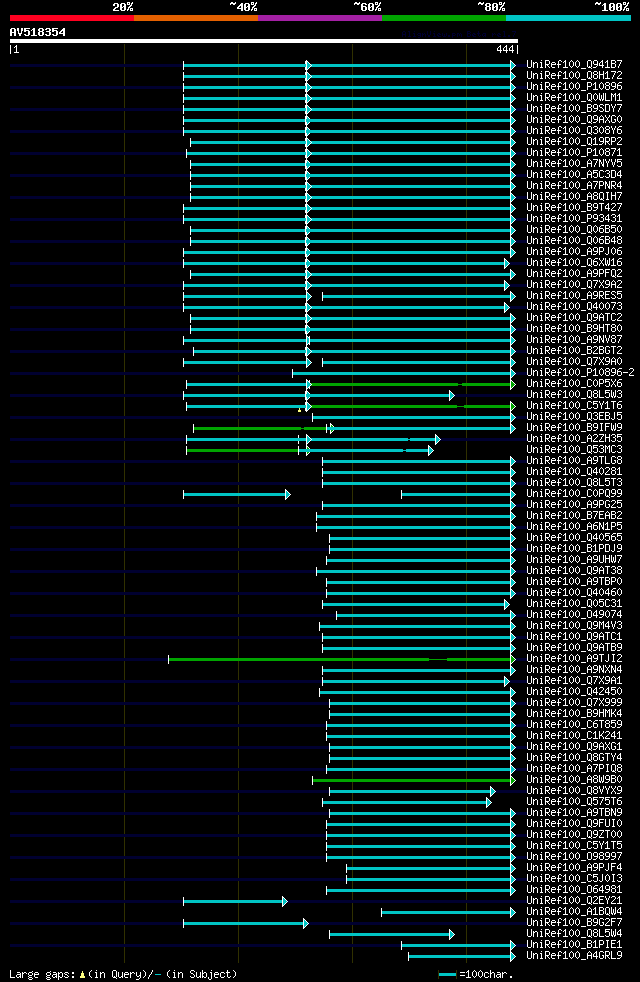Select hit label UniRef100_A1BQW4
The height and width of the screenshot is (982, 640).
pyautogui.click(x=574, y=911)
